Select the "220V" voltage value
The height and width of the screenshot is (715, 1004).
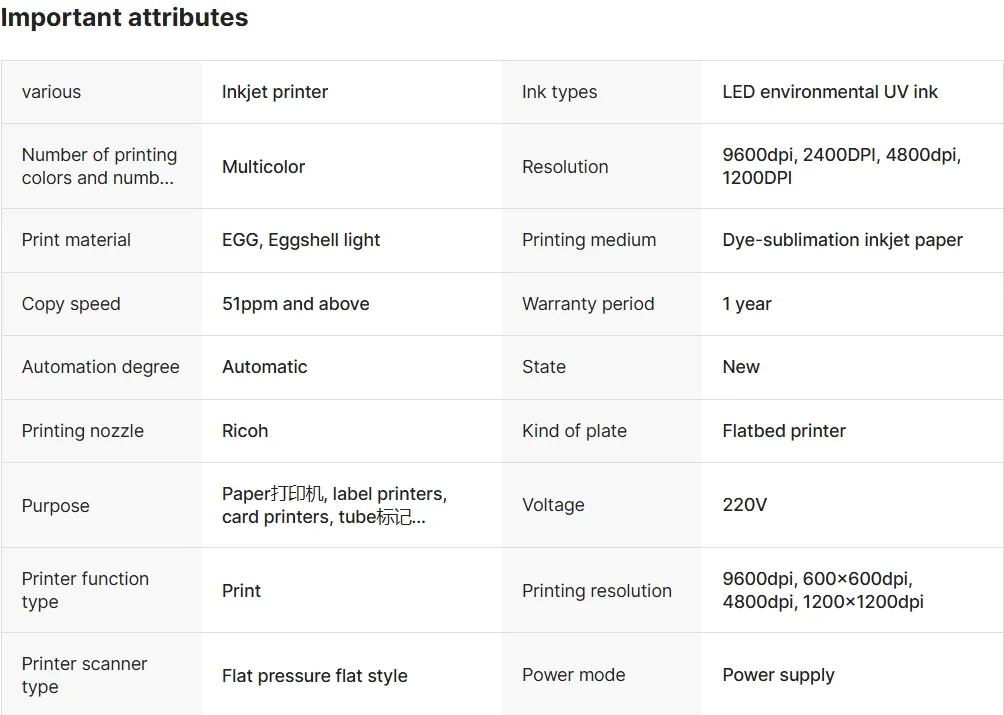point(745,505)
